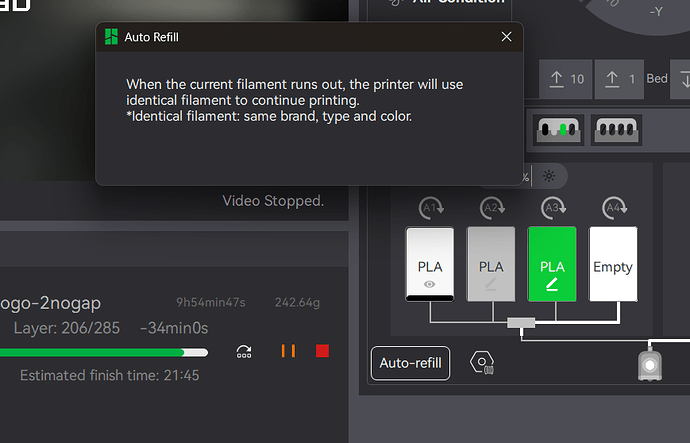Click the '-34min0s' remaining time
Screen dimensions: 690x443
(x=174, y=328)
